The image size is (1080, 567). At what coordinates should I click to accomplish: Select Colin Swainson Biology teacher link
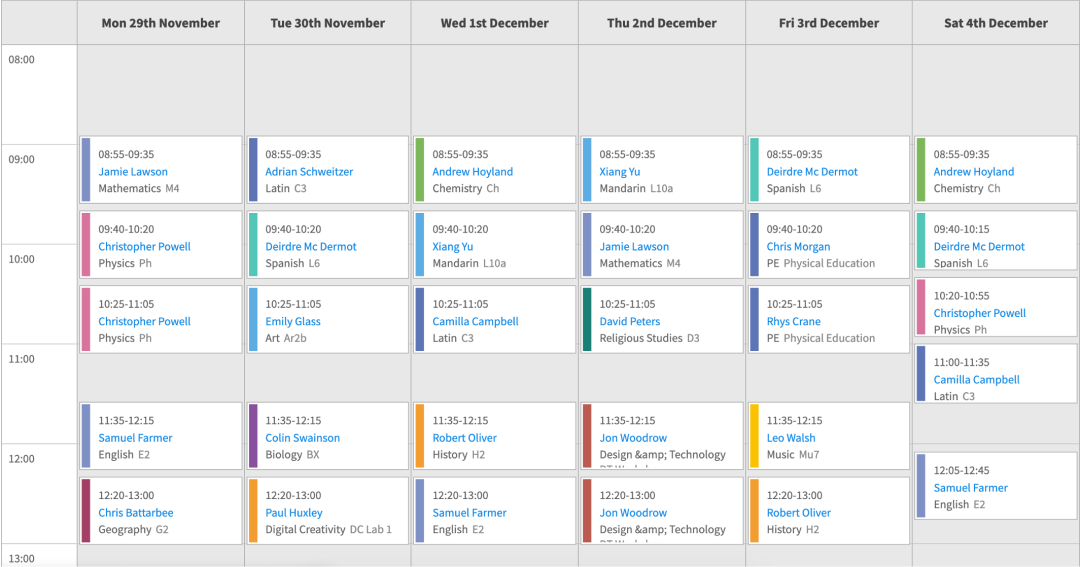(302, 438)
